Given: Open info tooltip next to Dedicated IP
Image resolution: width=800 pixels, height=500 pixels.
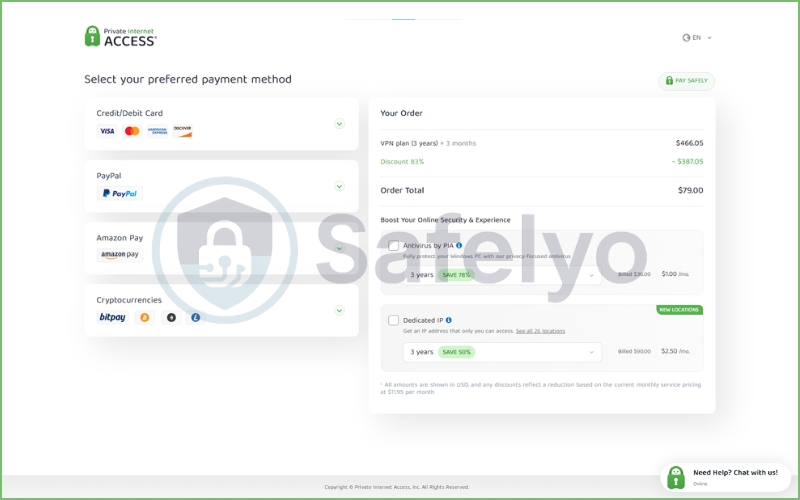Looking at the screenshot, I should [449, 320].
